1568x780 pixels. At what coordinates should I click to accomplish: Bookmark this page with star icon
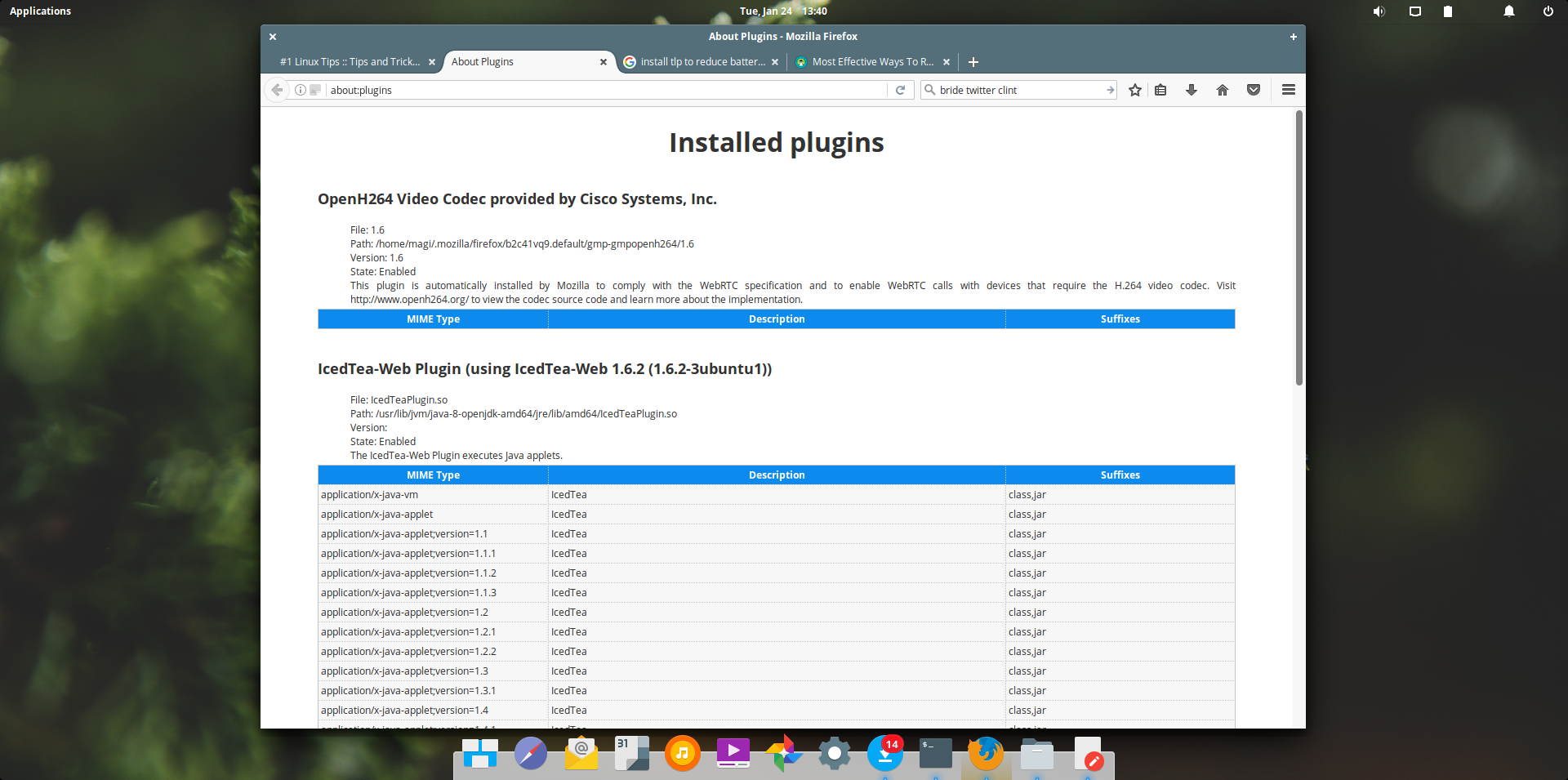[x=1135, y=90]
